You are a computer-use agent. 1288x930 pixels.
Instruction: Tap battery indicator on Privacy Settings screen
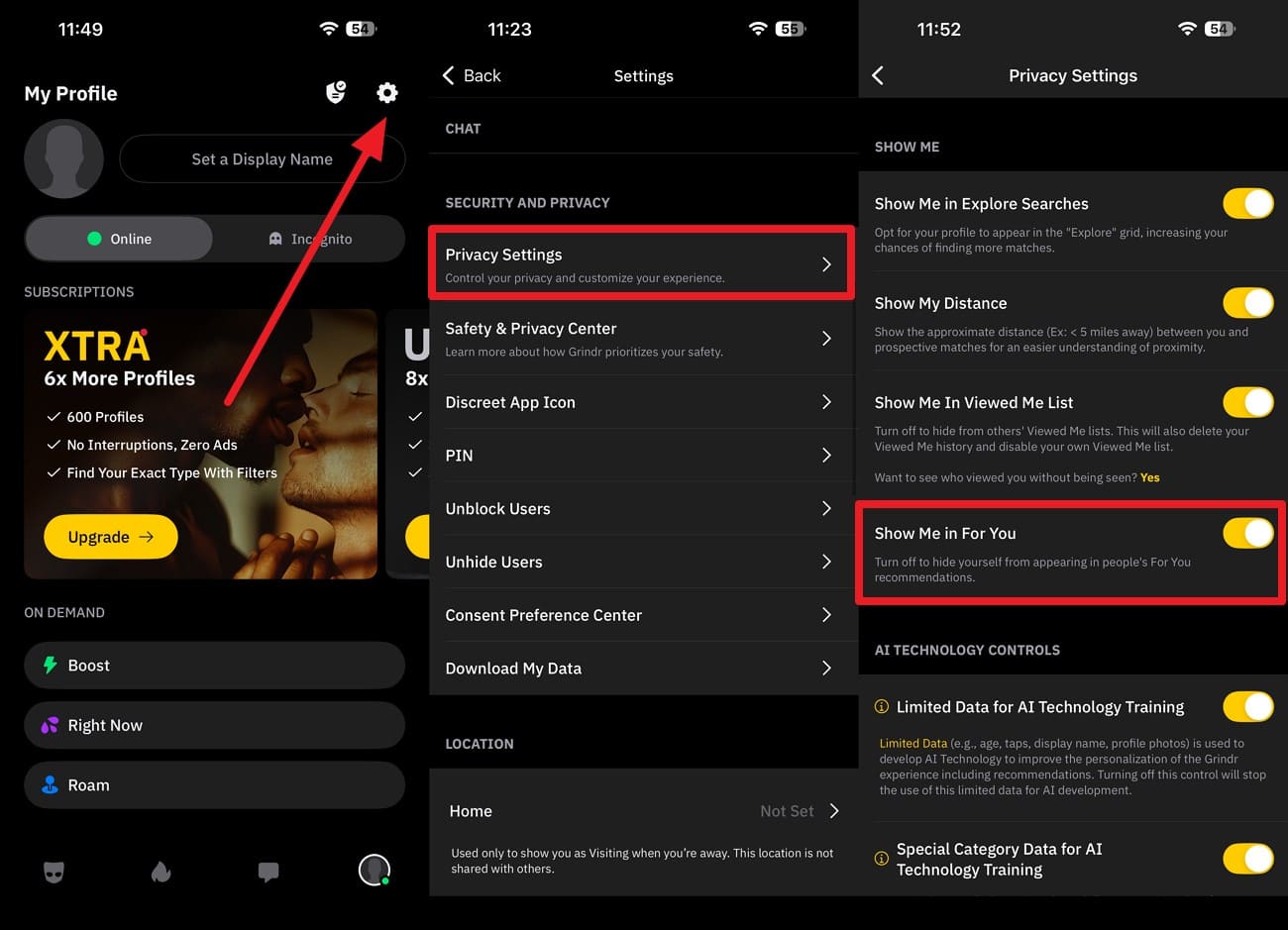click(x=1221, y=29)
